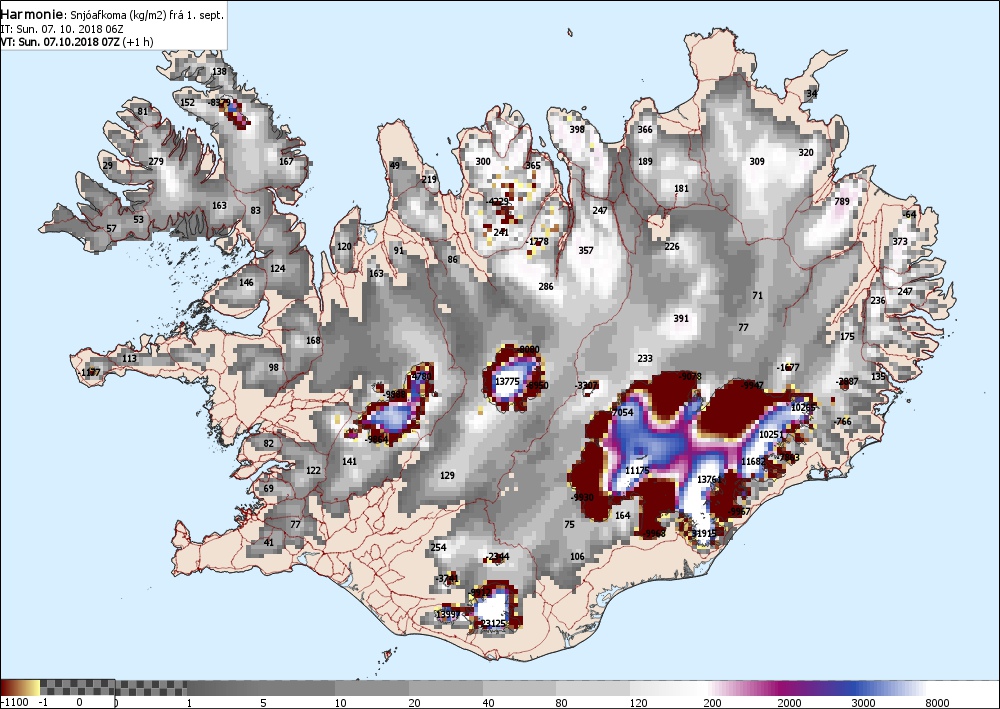Click map value -766 in the southeast
The width and height of the screenshot is (1000, 709).
tap(842, 421)
